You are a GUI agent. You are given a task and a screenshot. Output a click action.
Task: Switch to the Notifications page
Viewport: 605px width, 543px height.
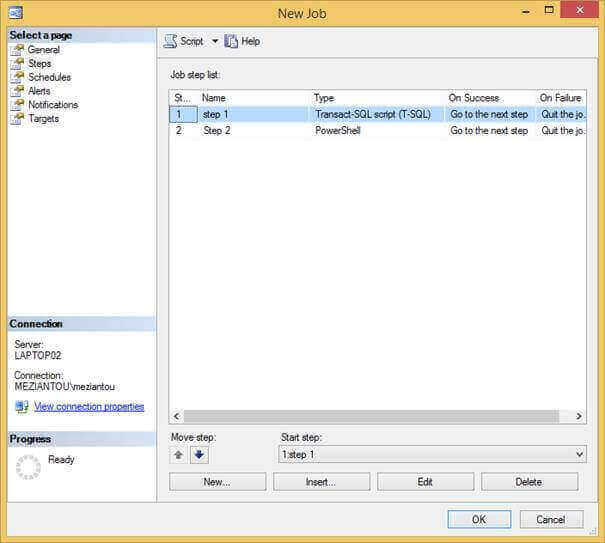tap(52, 105)
